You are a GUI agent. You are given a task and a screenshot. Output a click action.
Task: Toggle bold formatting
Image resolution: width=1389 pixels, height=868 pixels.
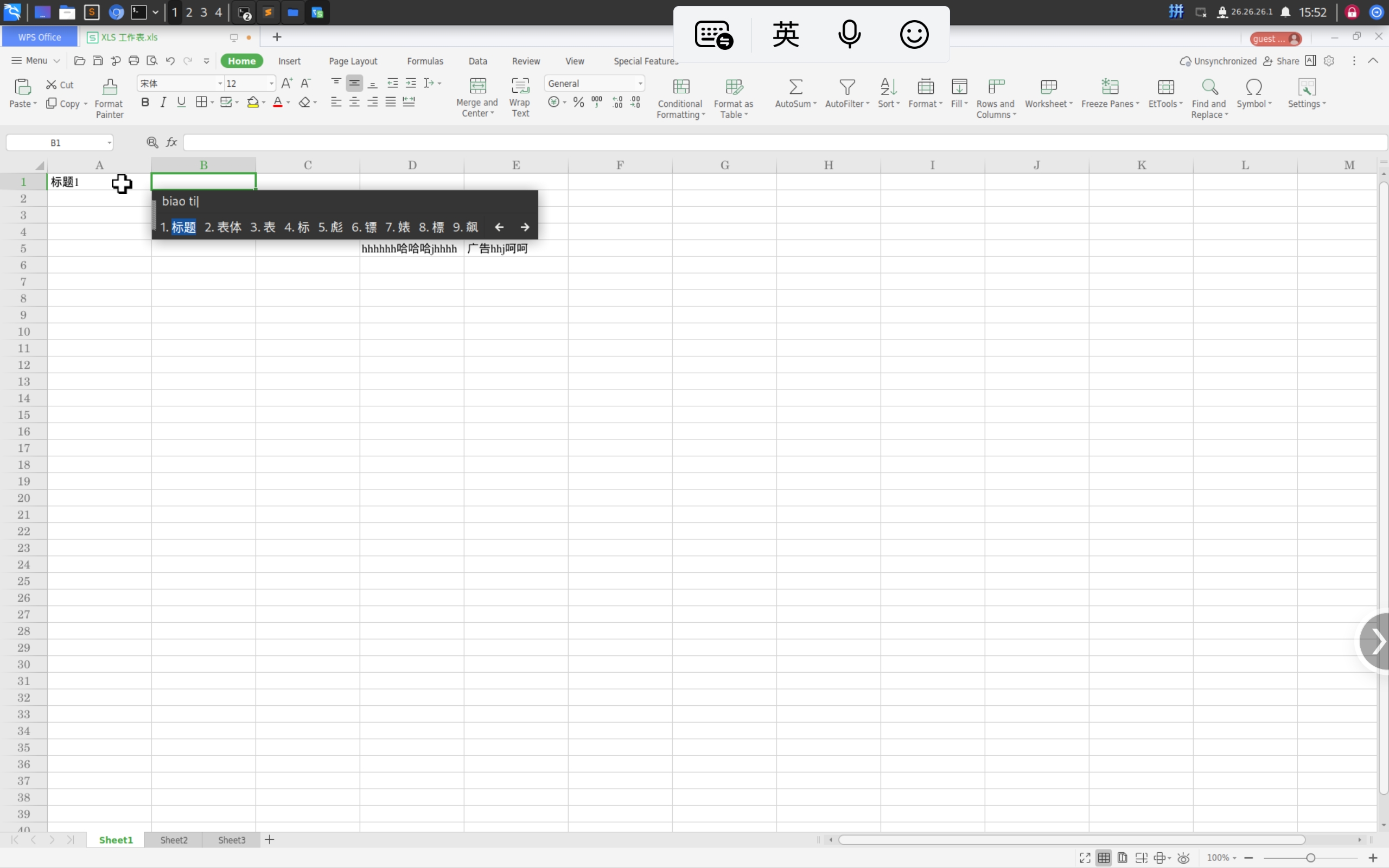(145, 102)
